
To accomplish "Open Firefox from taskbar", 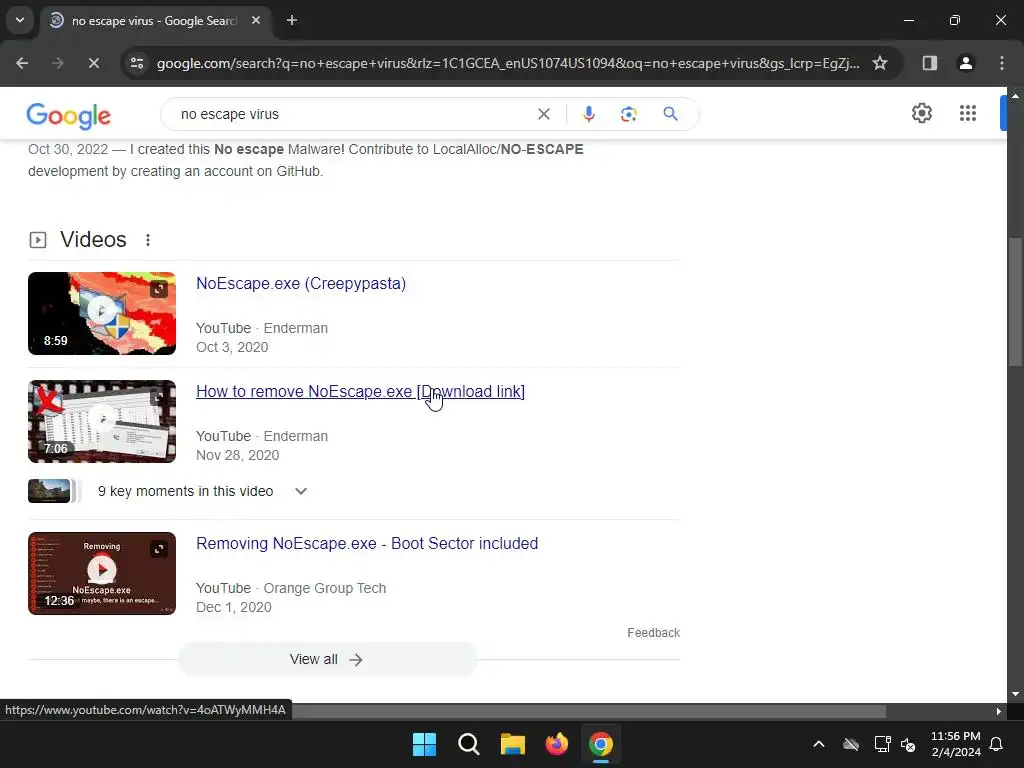I will [x=557, y=744].
